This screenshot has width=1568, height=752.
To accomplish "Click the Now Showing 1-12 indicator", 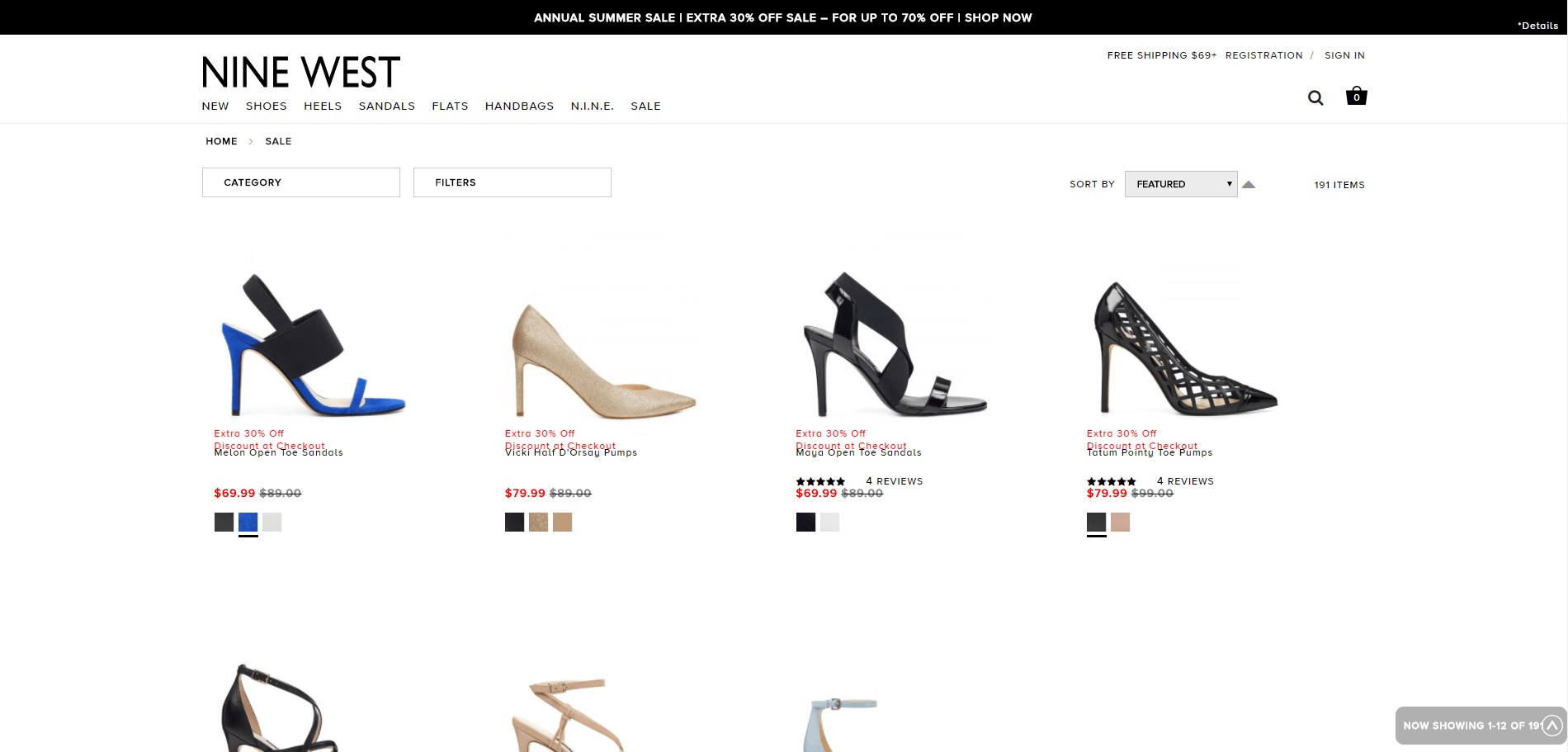I will click(1472, 726).
